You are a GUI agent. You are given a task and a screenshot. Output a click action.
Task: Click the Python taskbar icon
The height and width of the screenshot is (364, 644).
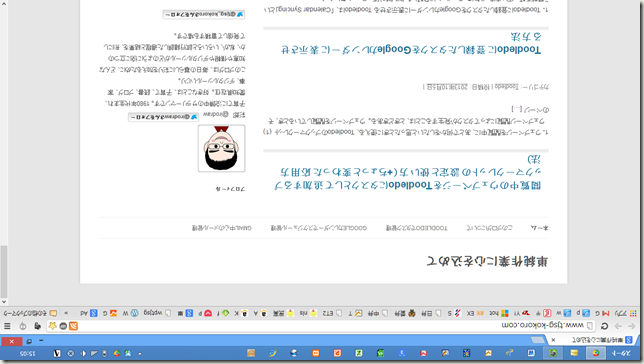pos(509,353)
